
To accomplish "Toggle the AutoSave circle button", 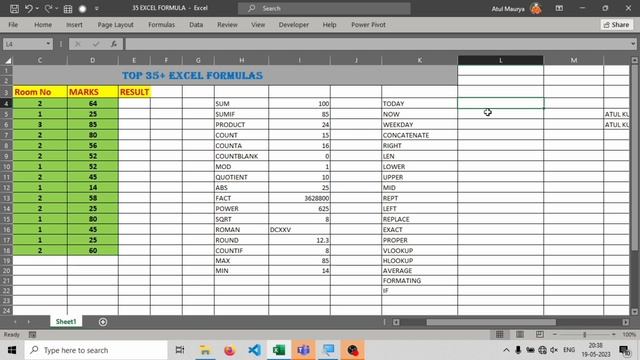I will (x=82, y=9).
